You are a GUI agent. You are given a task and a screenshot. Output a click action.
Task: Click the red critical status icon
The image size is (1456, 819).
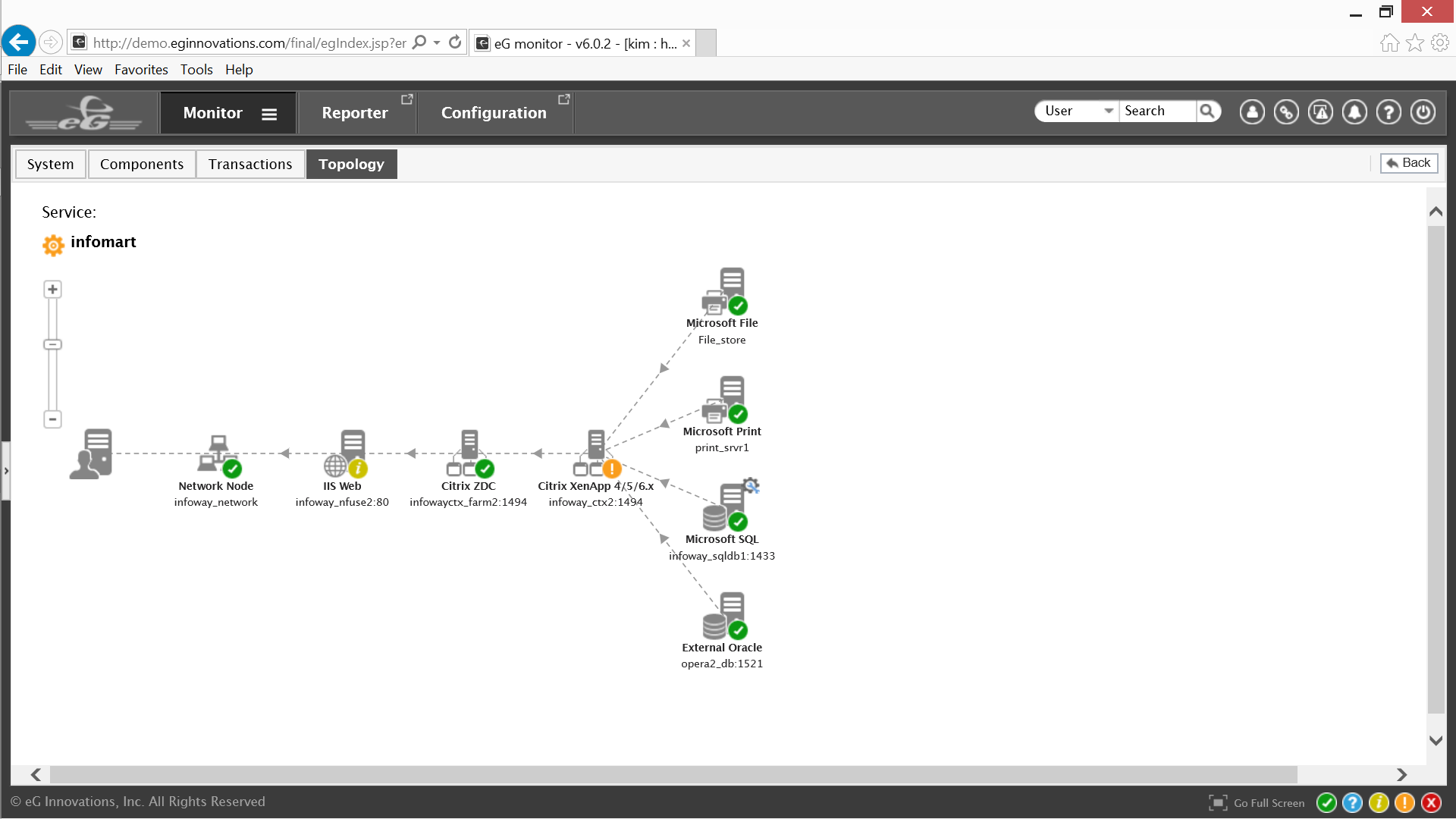pos(1431,803)
